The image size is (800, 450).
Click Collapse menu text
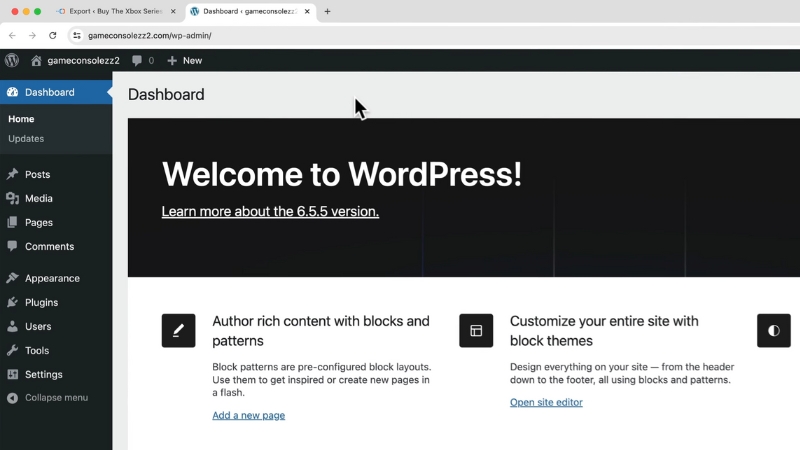[x=56, y=397]
